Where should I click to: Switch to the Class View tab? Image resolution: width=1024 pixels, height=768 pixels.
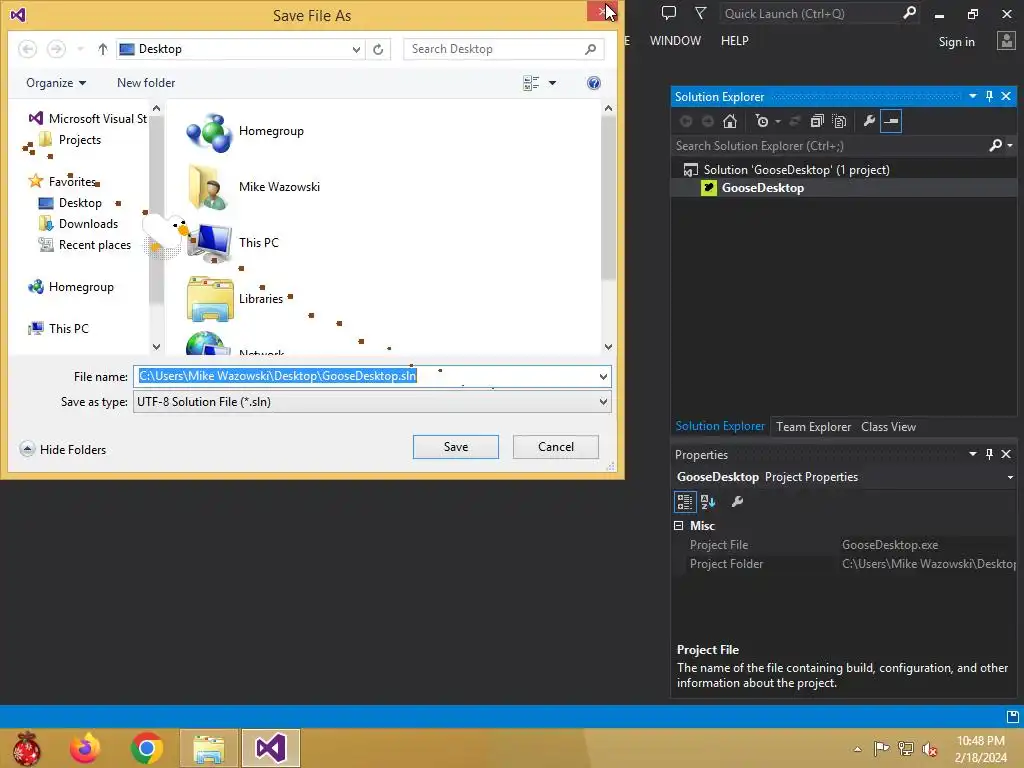tap(888, 426)
